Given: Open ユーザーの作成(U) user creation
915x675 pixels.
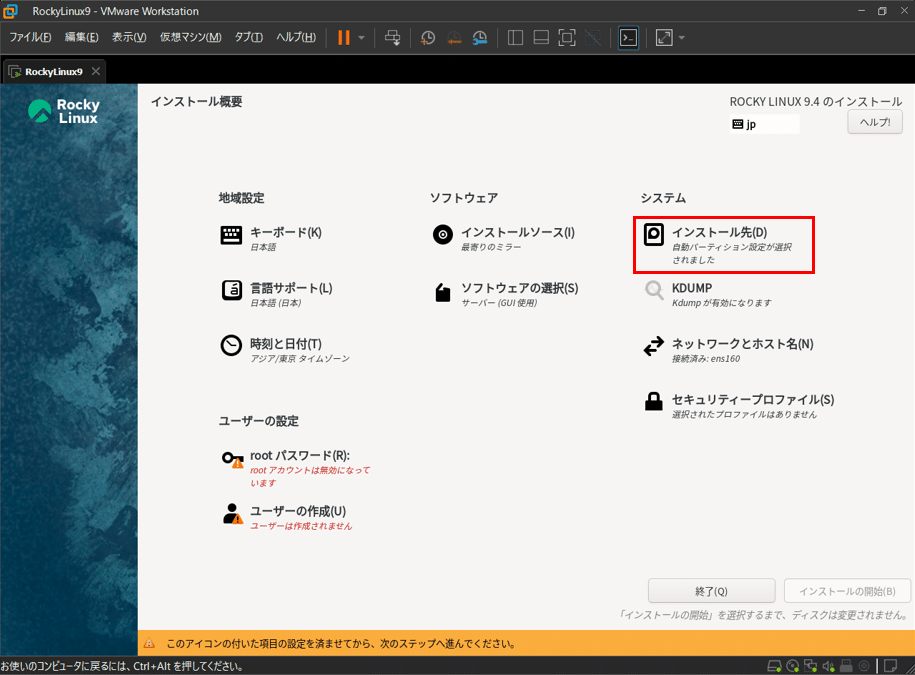Looking at the screenshot, I should [x=287, y=517].
